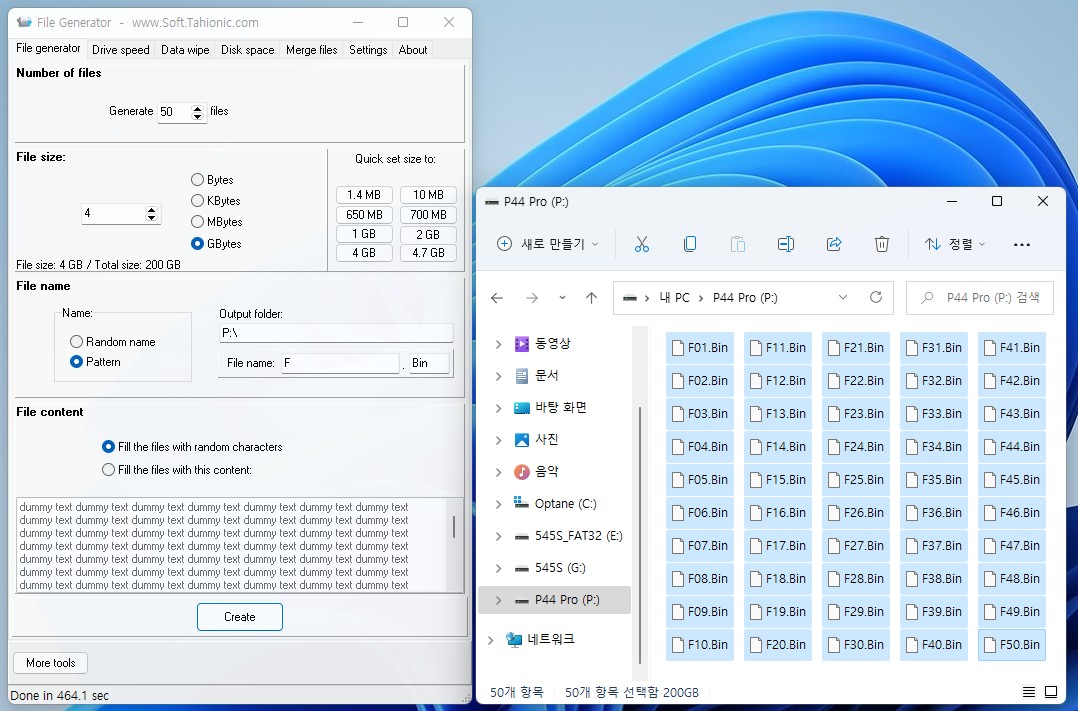Set quick size to 4.7 GB

428,253
